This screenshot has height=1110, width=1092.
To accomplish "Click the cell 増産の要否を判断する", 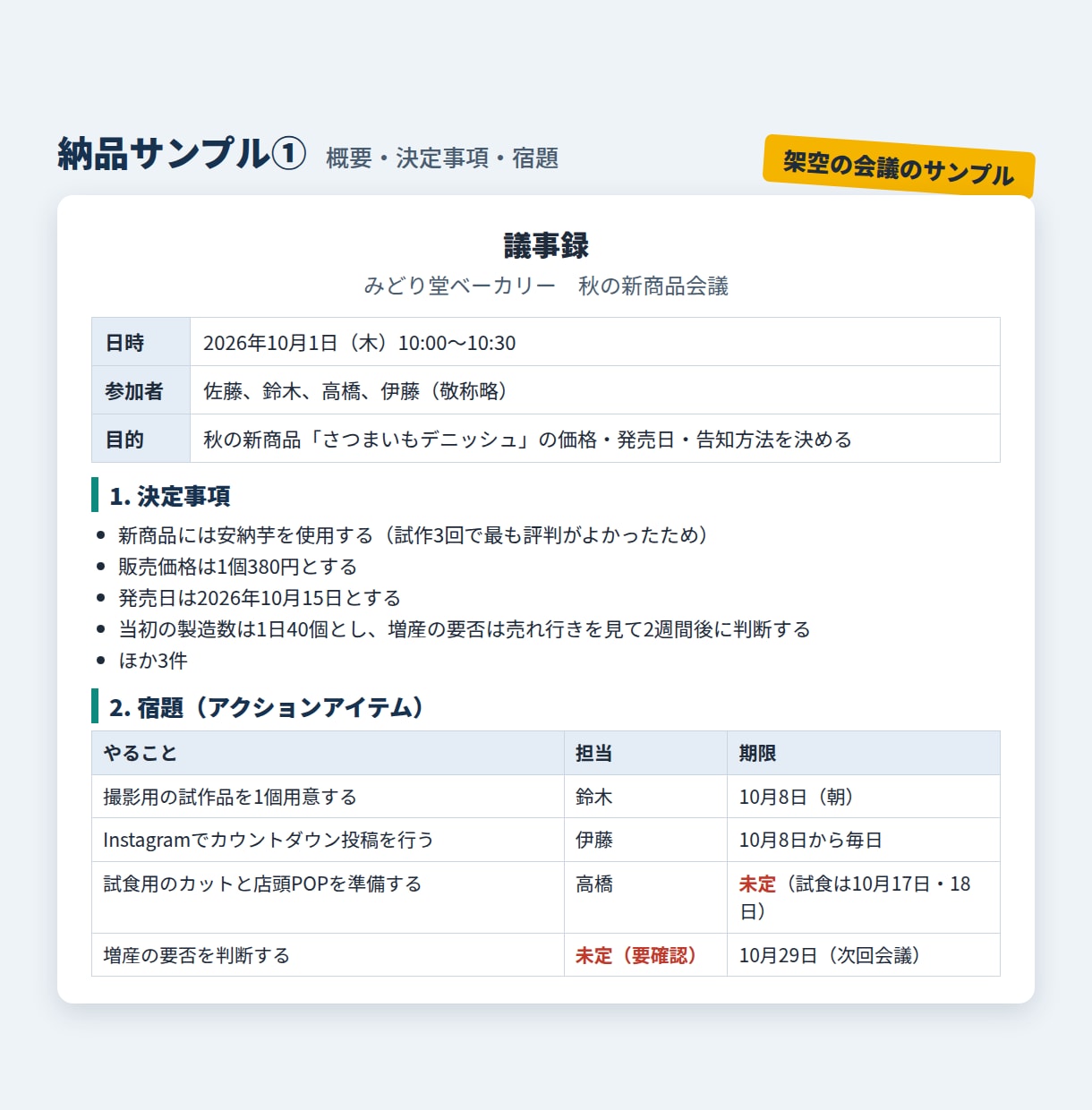I will (328, 955).
